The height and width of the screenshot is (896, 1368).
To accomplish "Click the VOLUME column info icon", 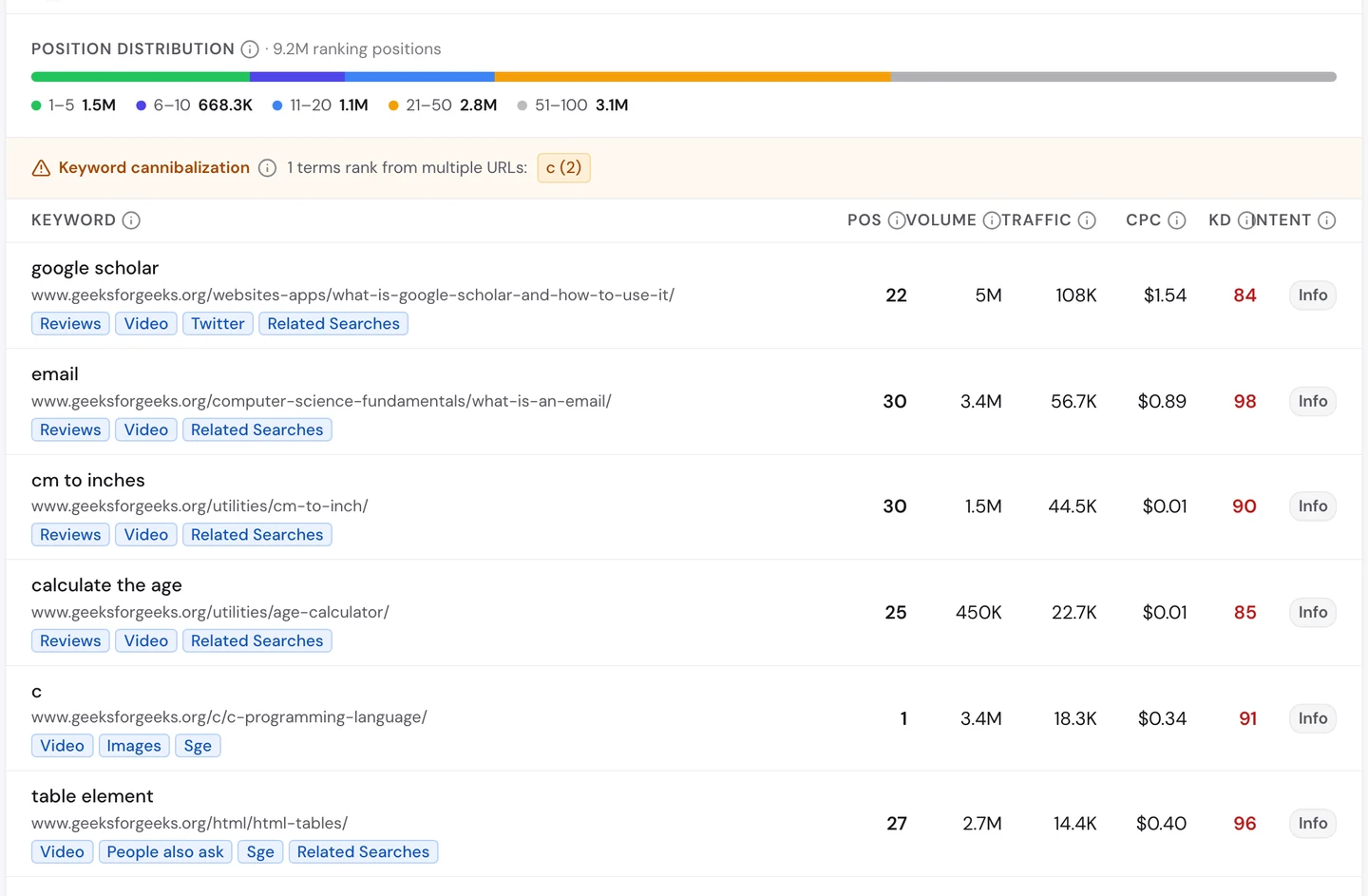I will click(x=991, y=220).
